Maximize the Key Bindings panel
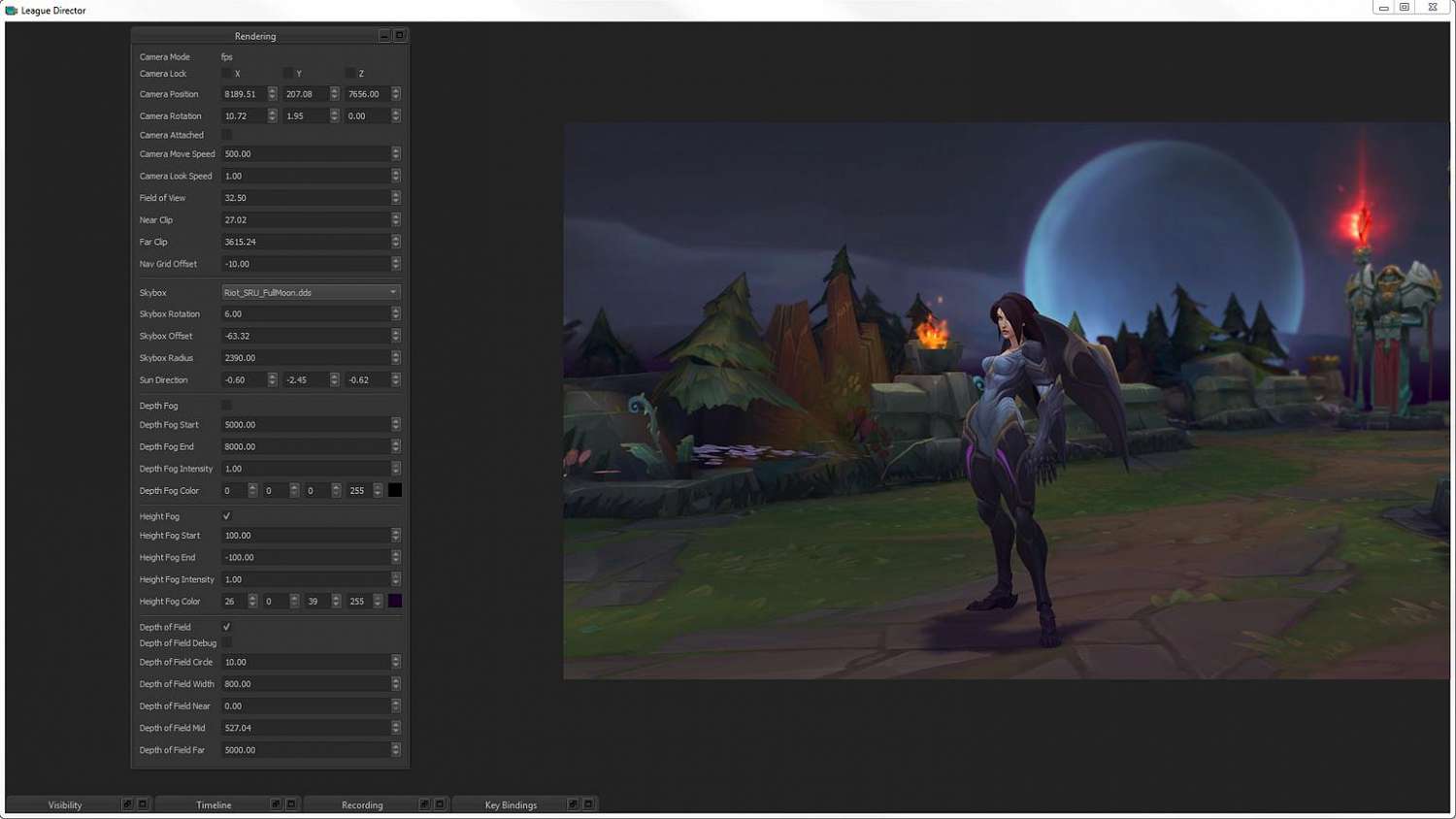This screenshot has width=1456, height=819. click(588, 804)
